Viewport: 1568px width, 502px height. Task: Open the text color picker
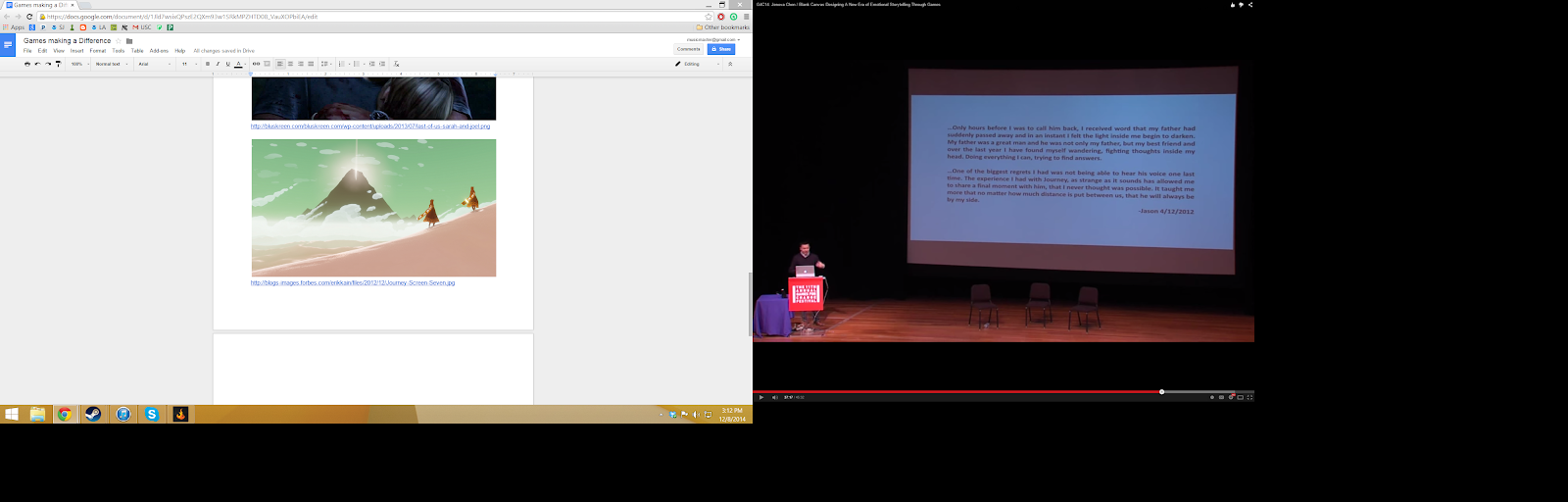[238, 64]
